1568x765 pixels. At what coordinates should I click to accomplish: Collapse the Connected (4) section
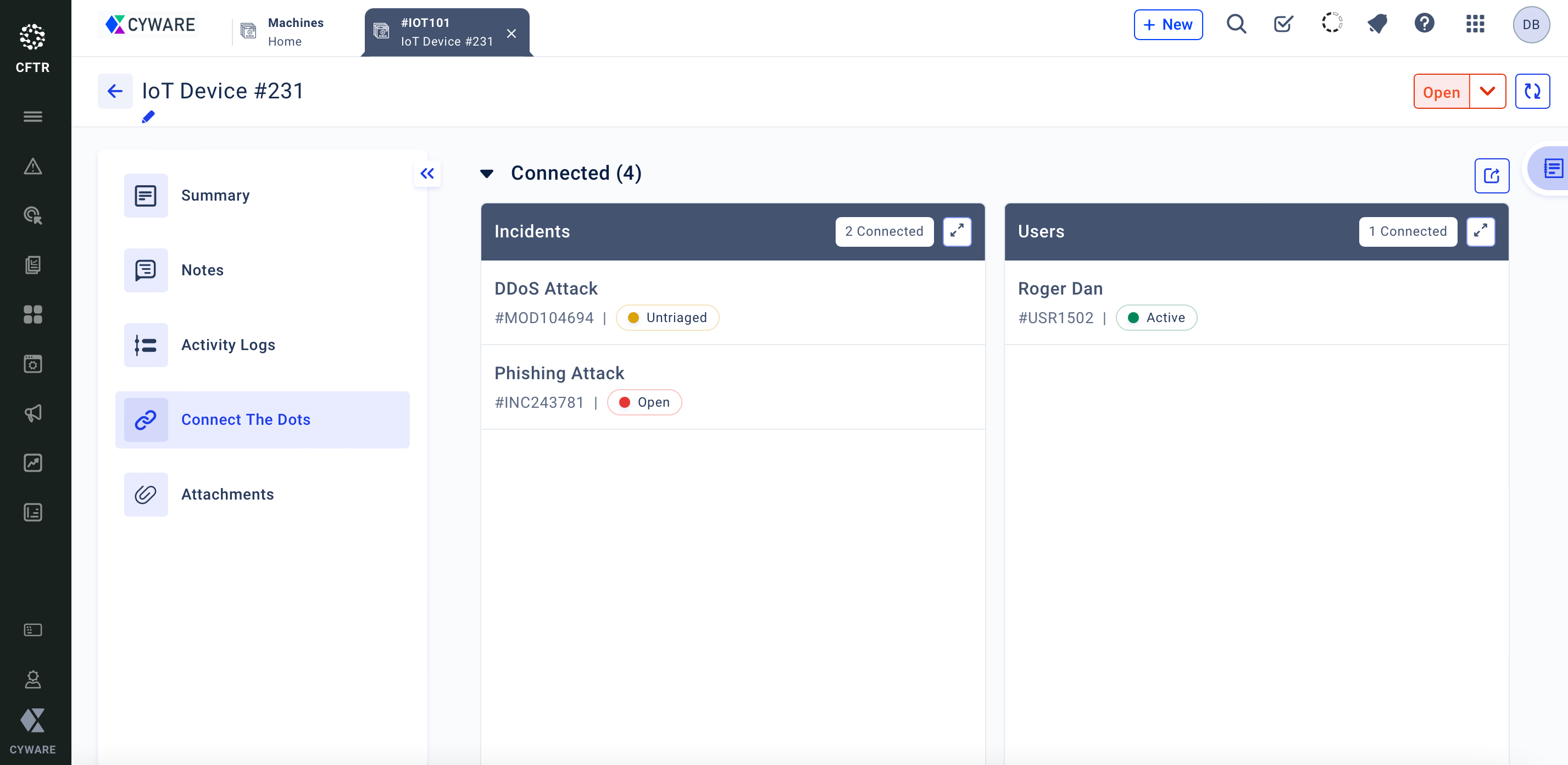point(487,174)
